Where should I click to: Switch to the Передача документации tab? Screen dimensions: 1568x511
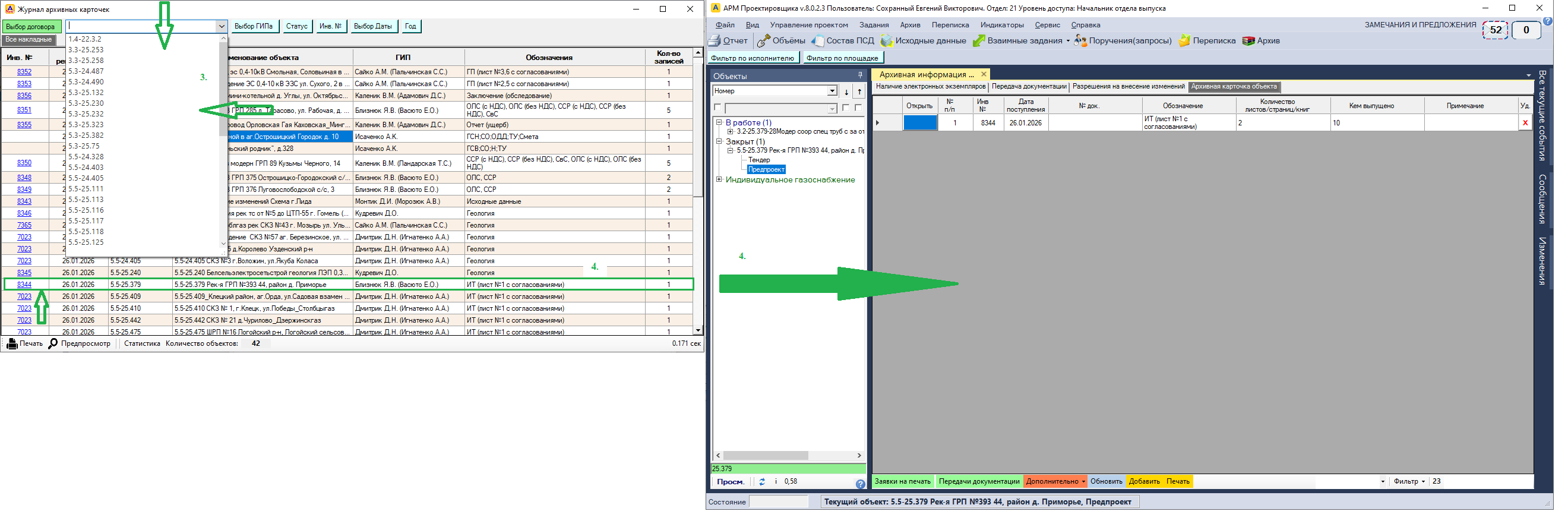1029,87
